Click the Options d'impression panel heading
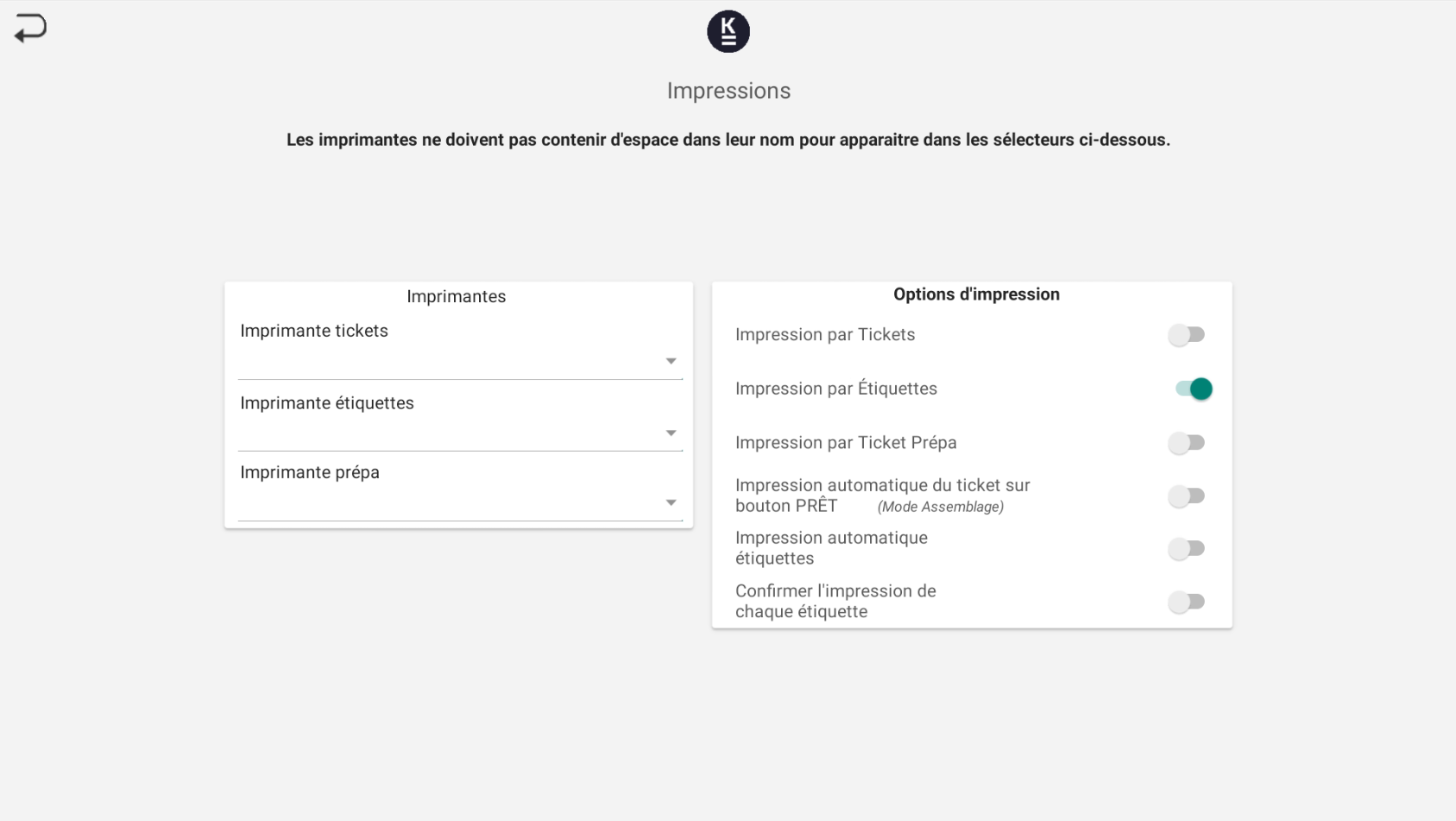Screen dimensions: 1456x821 click(x=976, y=294)
